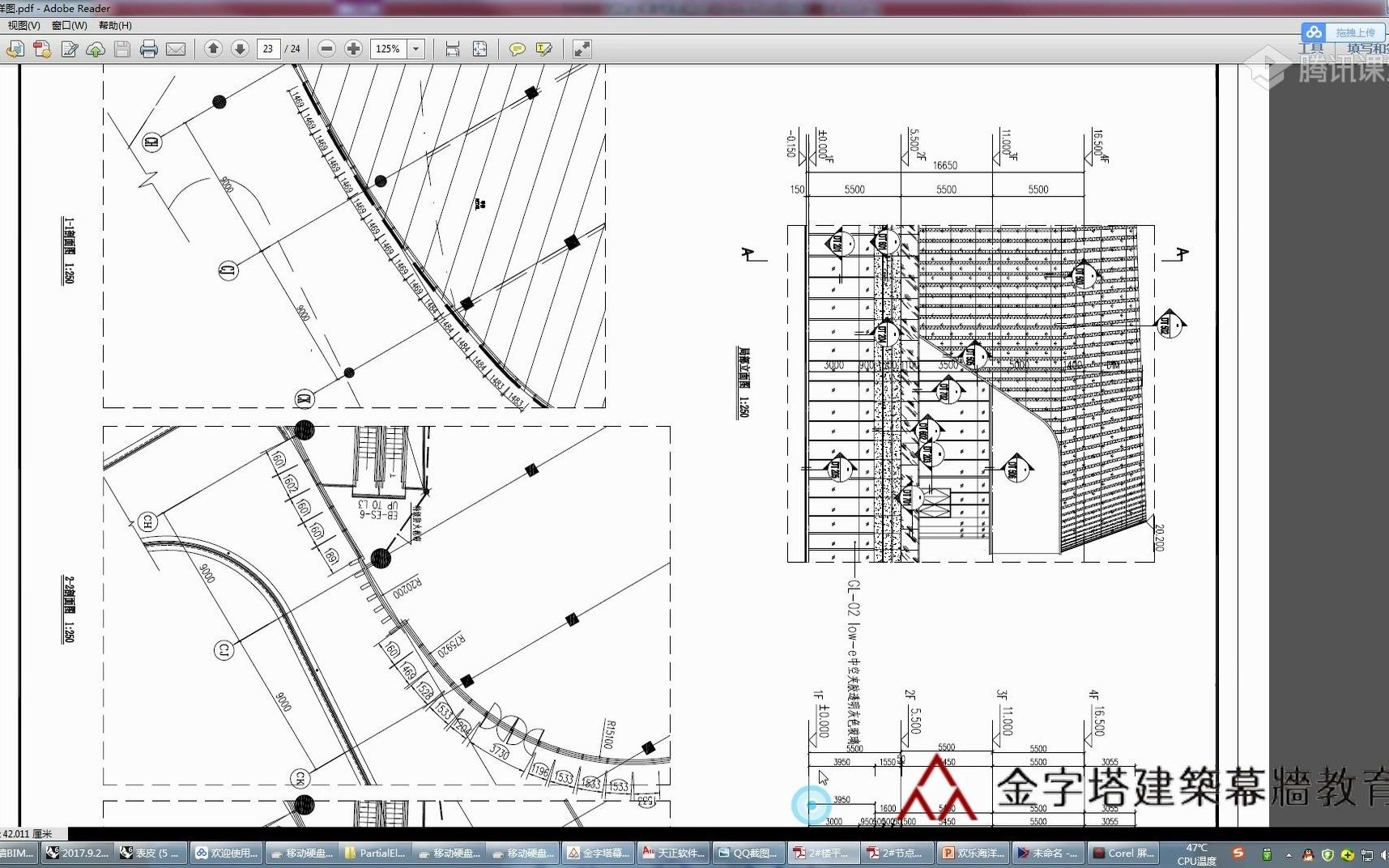The width and height of the screenshot is (1389, 868).
Task: Click the 42.011 厘米 page size readout
Action: (x=27, y=833)
